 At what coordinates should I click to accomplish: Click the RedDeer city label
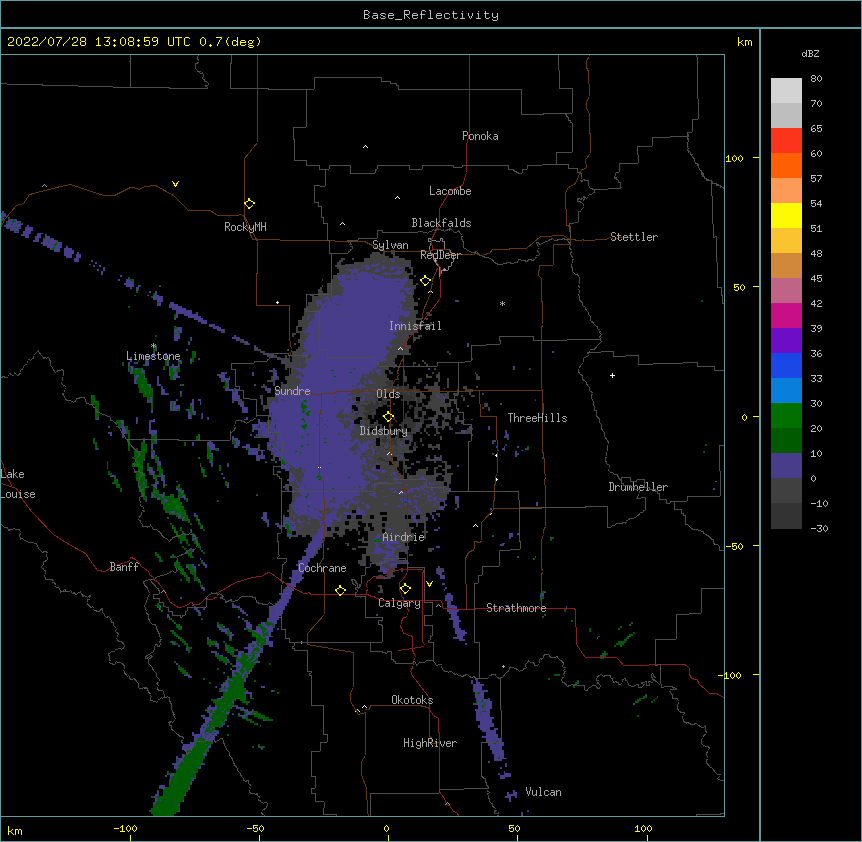click(x=440, y=255)
